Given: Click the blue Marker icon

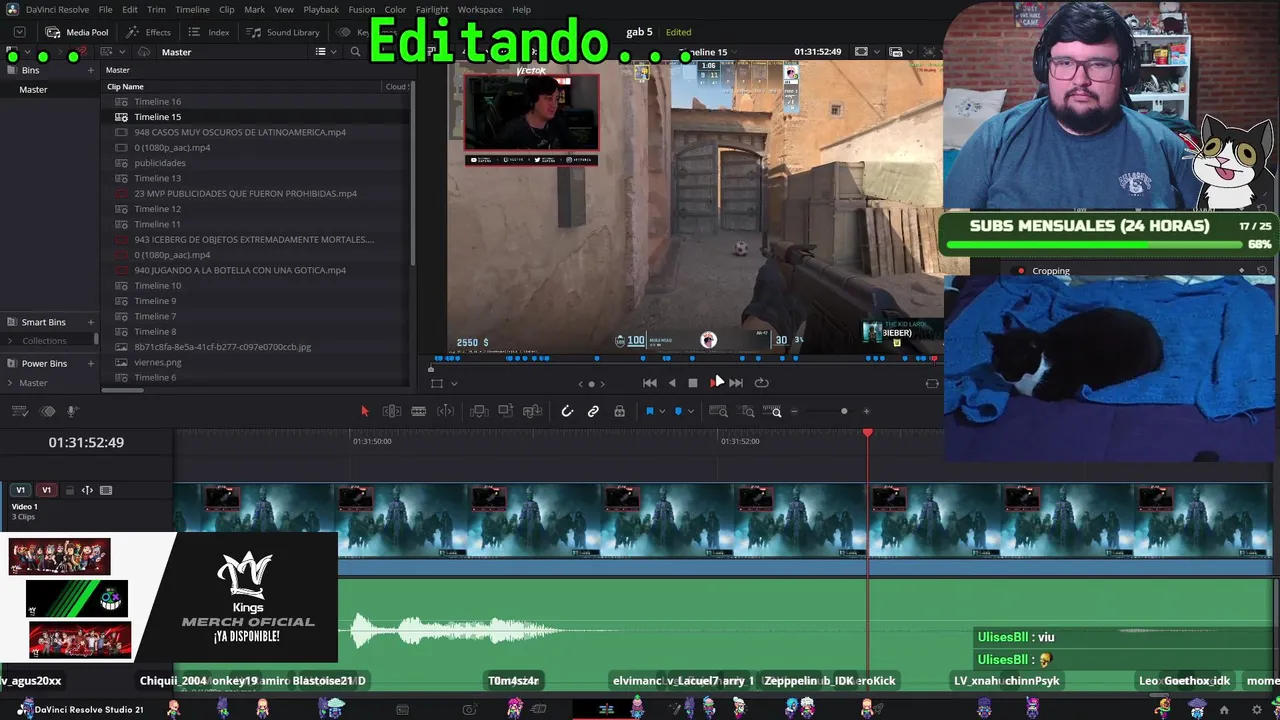Looking at the screenshot, I should (x=678, y=411).
